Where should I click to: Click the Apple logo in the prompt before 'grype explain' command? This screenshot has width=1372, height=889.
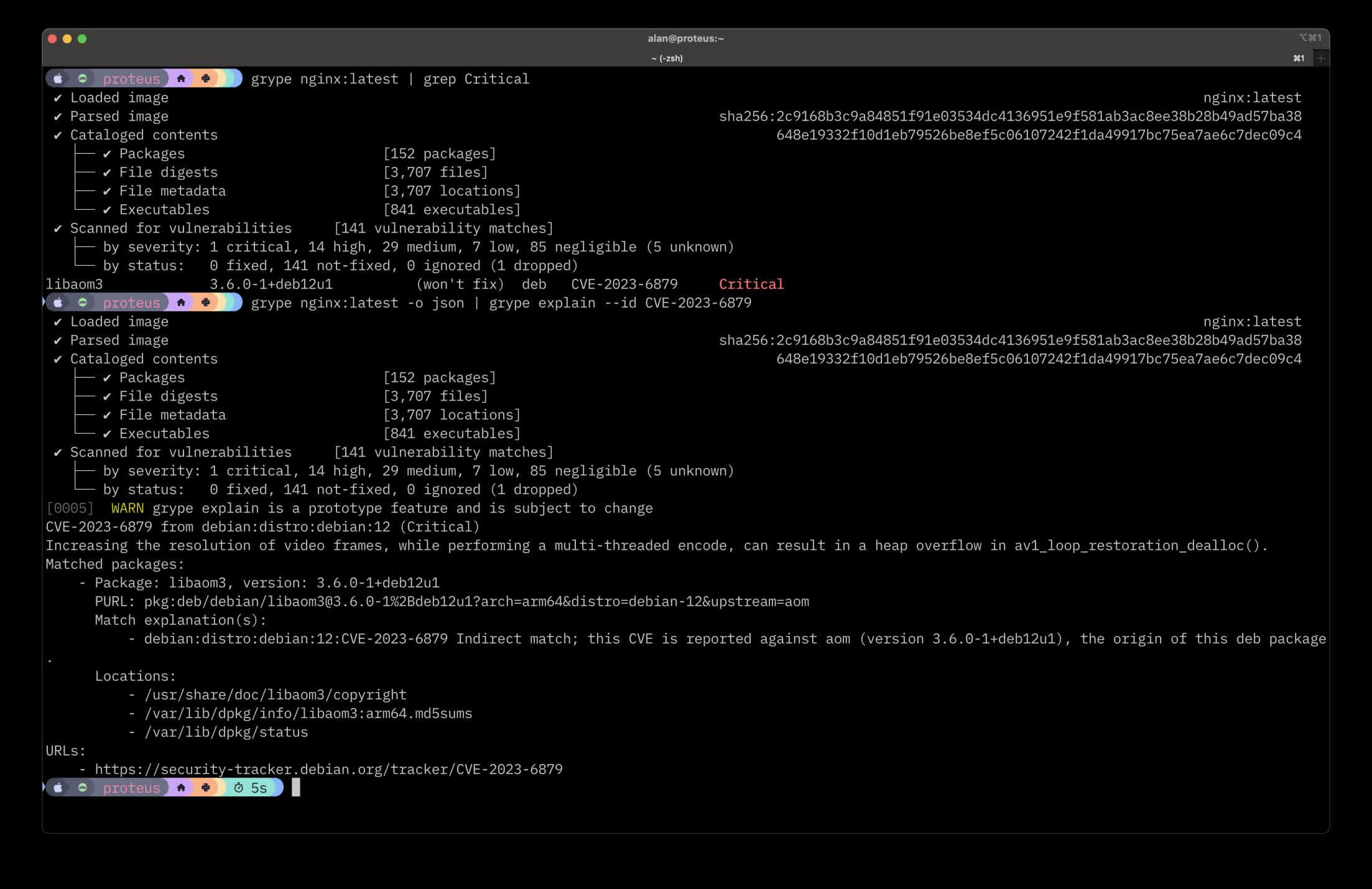pos(58,302)
